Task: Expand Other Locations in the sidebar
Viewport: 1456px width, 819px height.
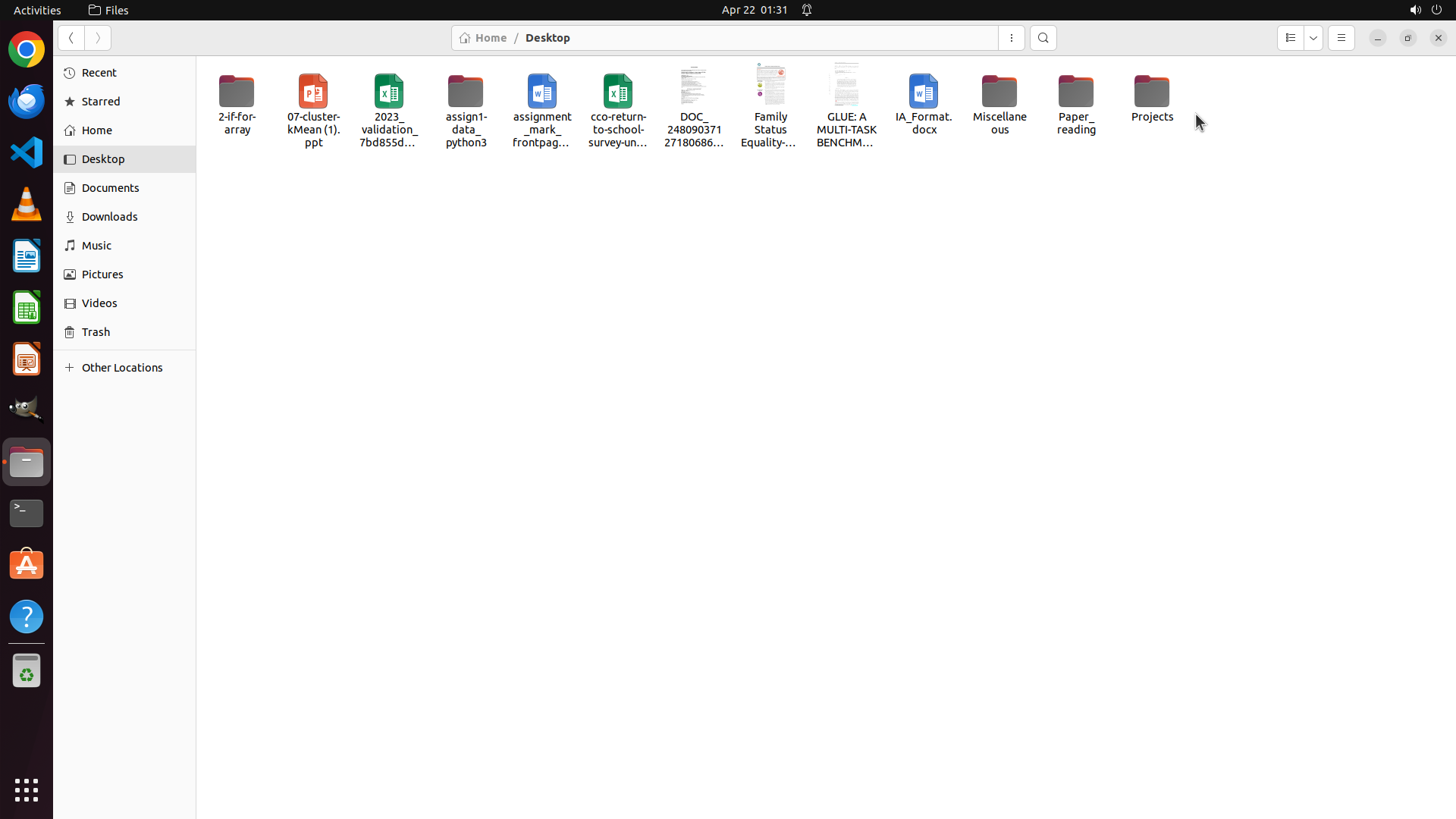Action: click(121, 368)
